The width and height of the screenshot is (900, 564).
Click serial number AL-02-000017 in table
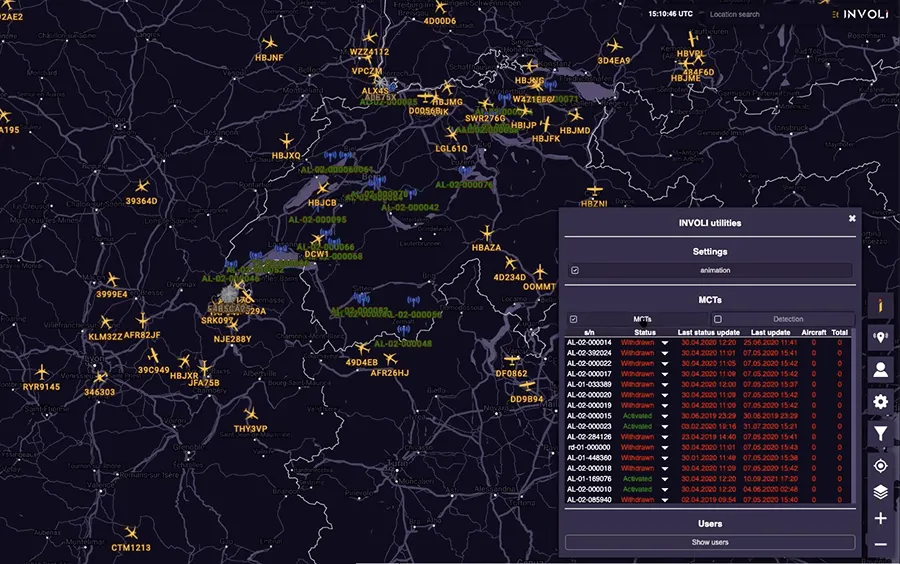589,374
